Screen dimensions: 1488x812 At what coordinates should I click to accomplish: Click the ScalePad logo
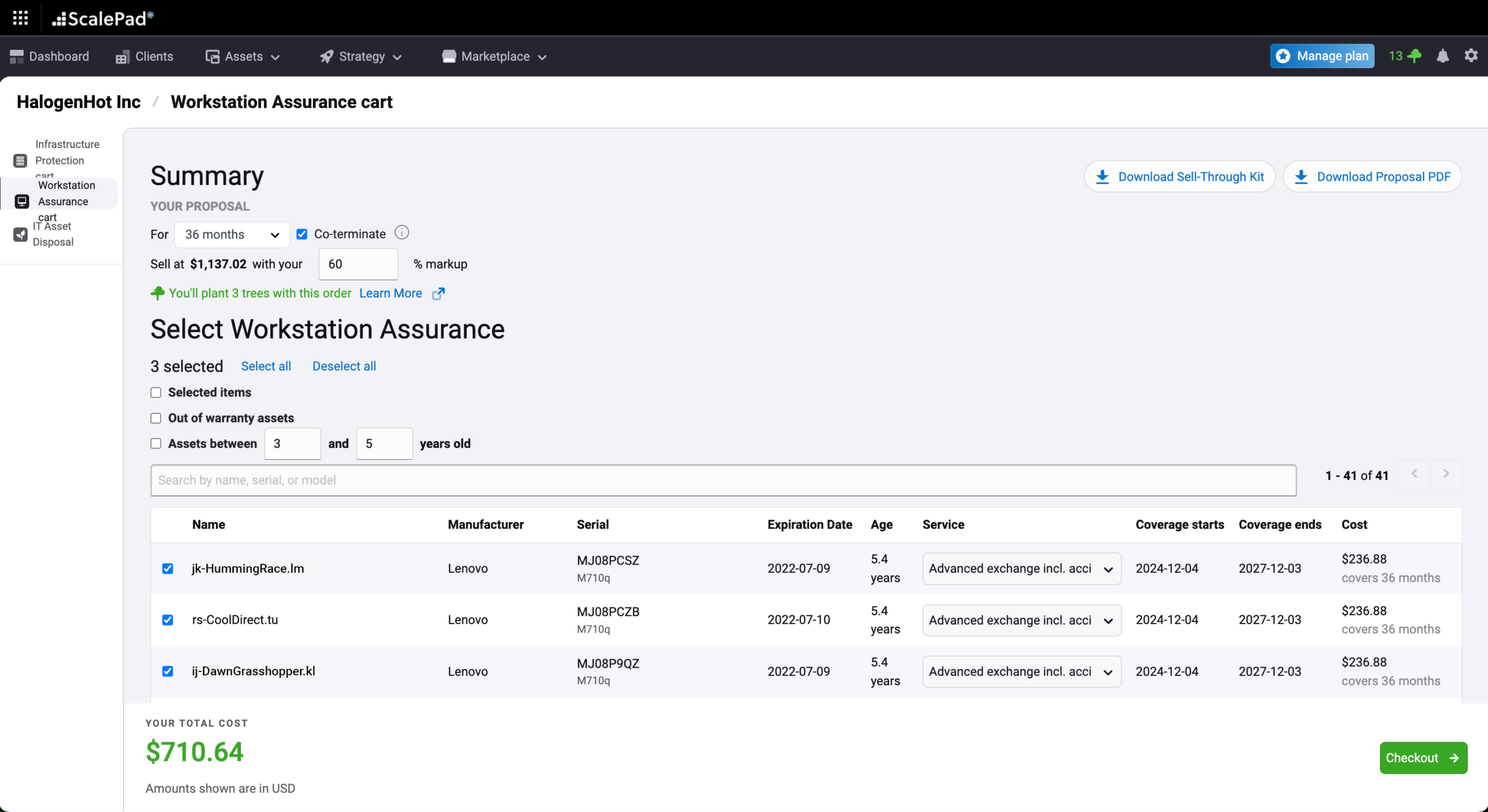103,19
